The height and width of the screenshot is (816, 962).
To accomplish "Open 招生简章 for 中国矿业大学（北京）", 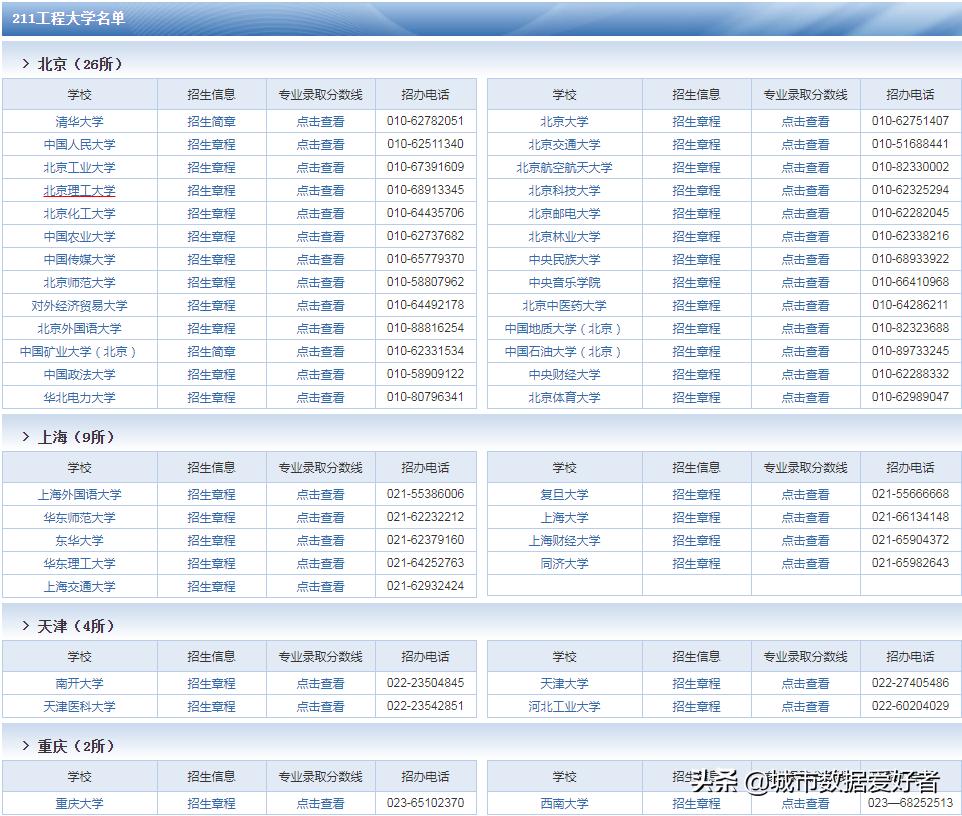I will (212, 352).
